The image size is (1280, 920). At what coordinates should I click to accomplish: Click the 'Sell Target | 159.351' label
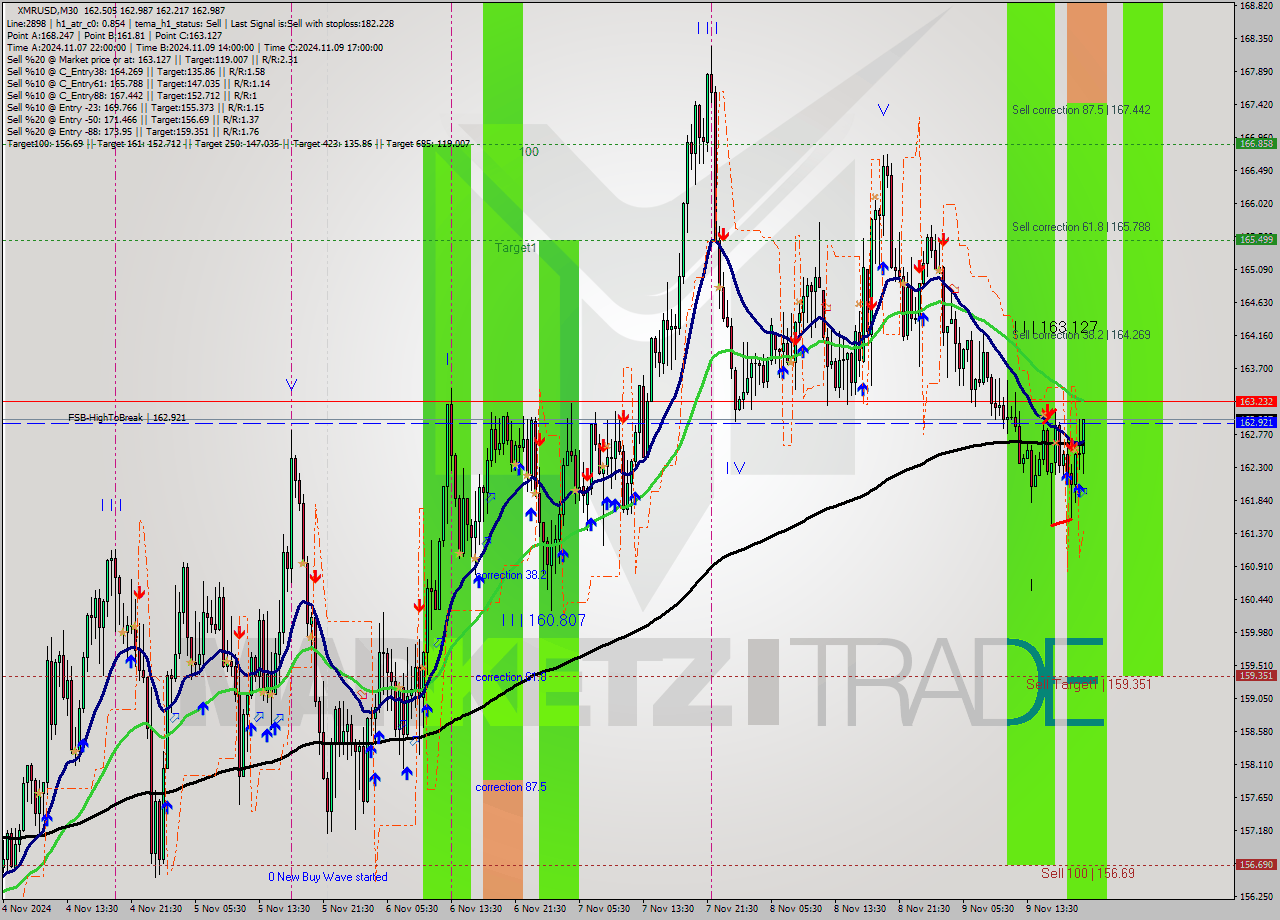(1088, 685)
